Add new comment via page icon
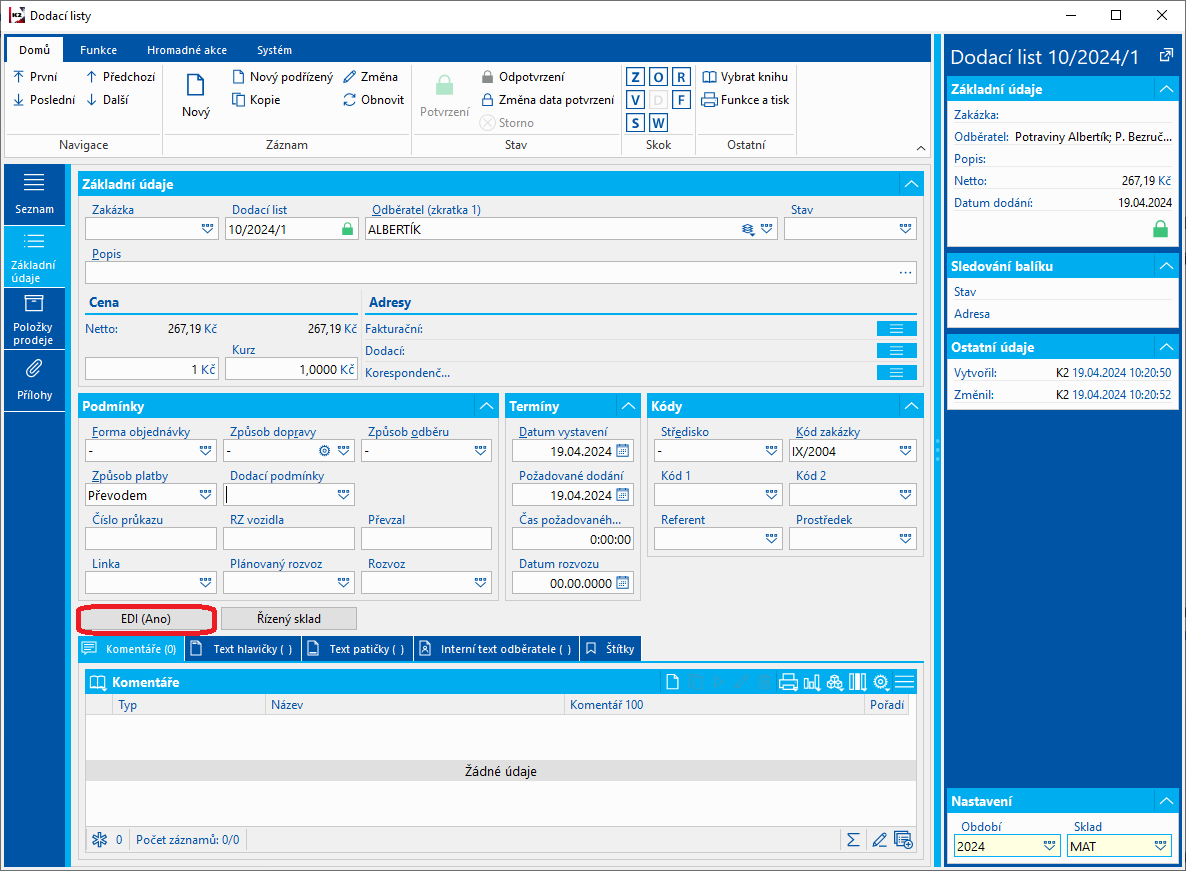Screen dimensions: 1186x871 click(x=672, y=682)
